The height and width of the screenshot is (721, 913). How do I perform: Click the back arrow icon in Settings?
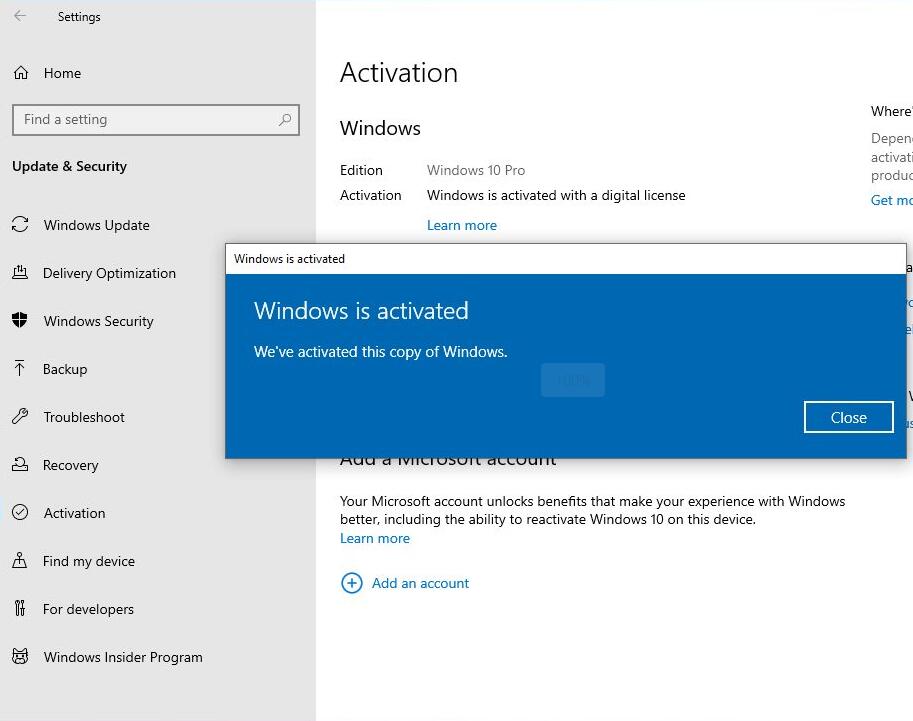click(x=20, y=16)
